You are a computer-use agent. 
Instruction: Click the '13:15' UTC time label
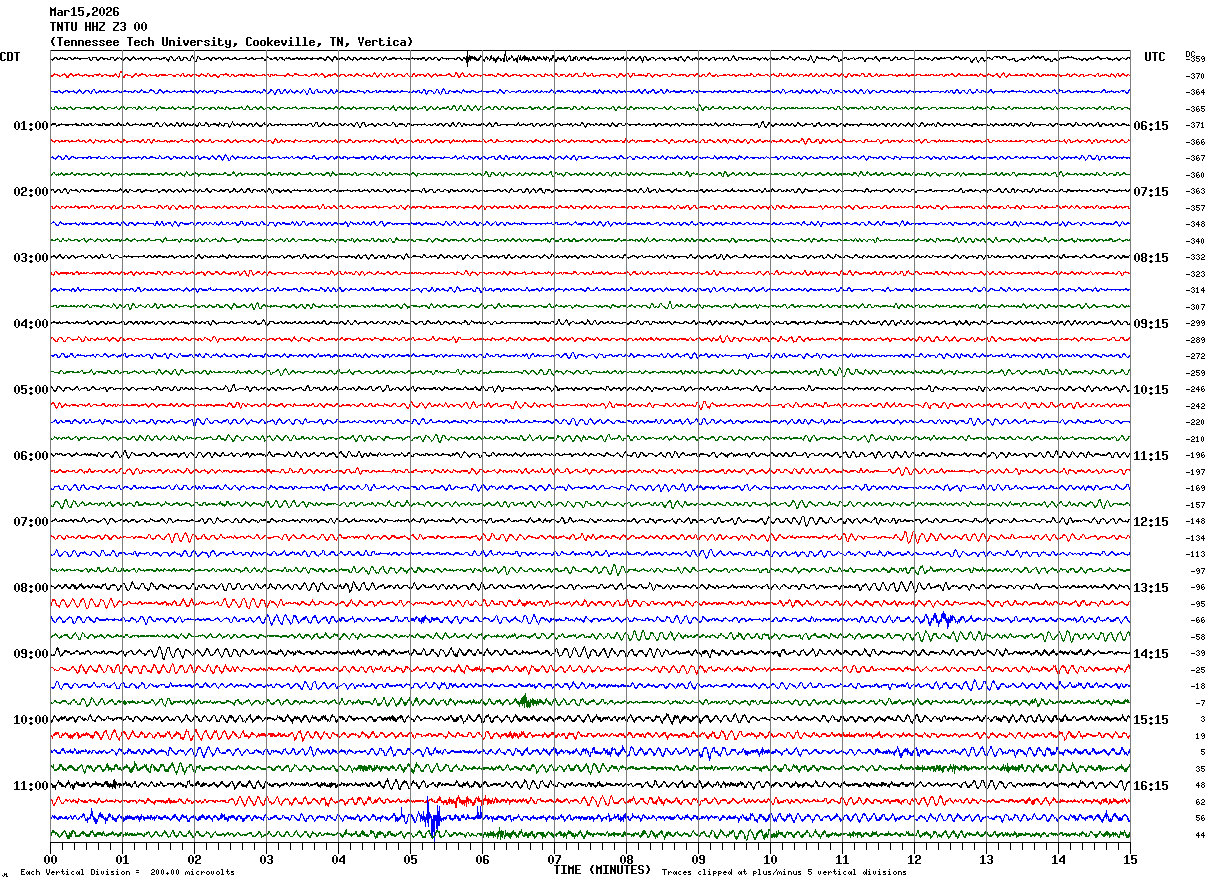click(1150, 588)
